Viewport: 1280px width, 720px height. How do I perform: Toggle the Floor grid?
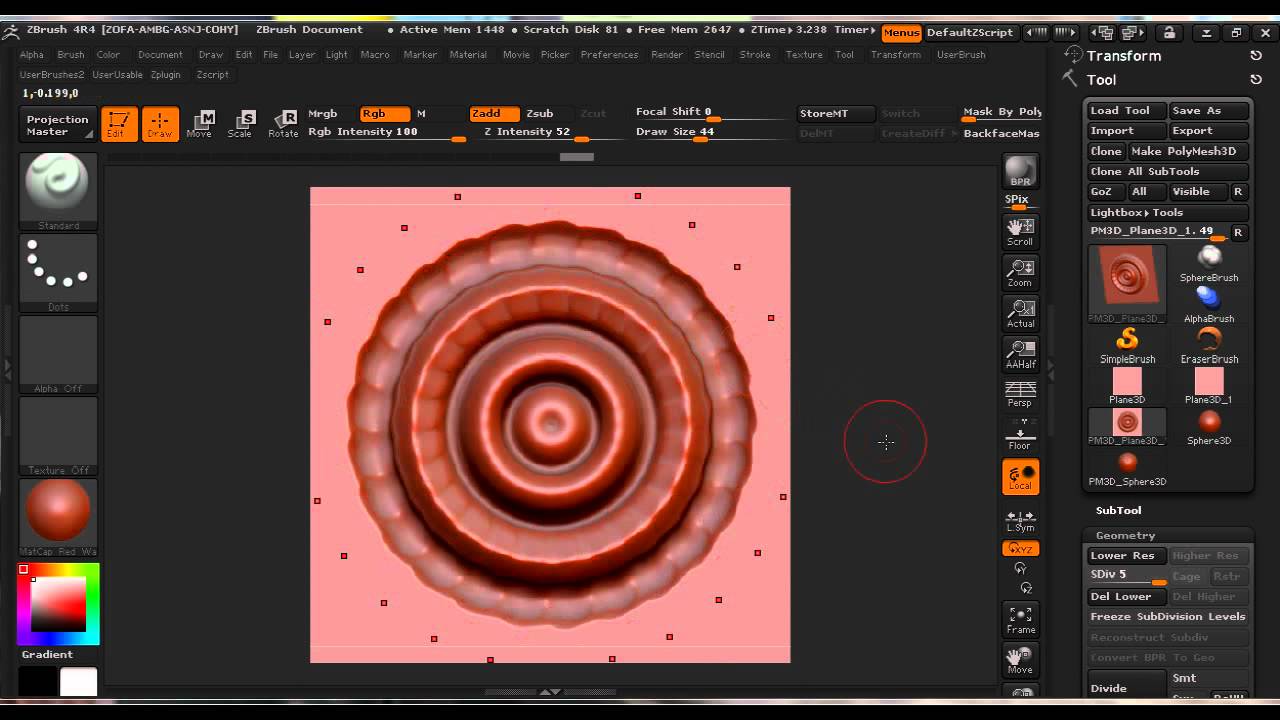tap(1020, 436)
